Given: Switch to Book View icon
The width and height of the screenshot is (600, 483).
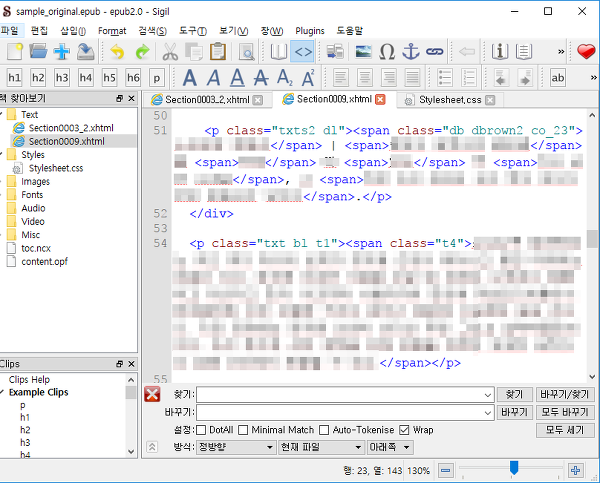Looking at the screenshot, I should 279,52.
